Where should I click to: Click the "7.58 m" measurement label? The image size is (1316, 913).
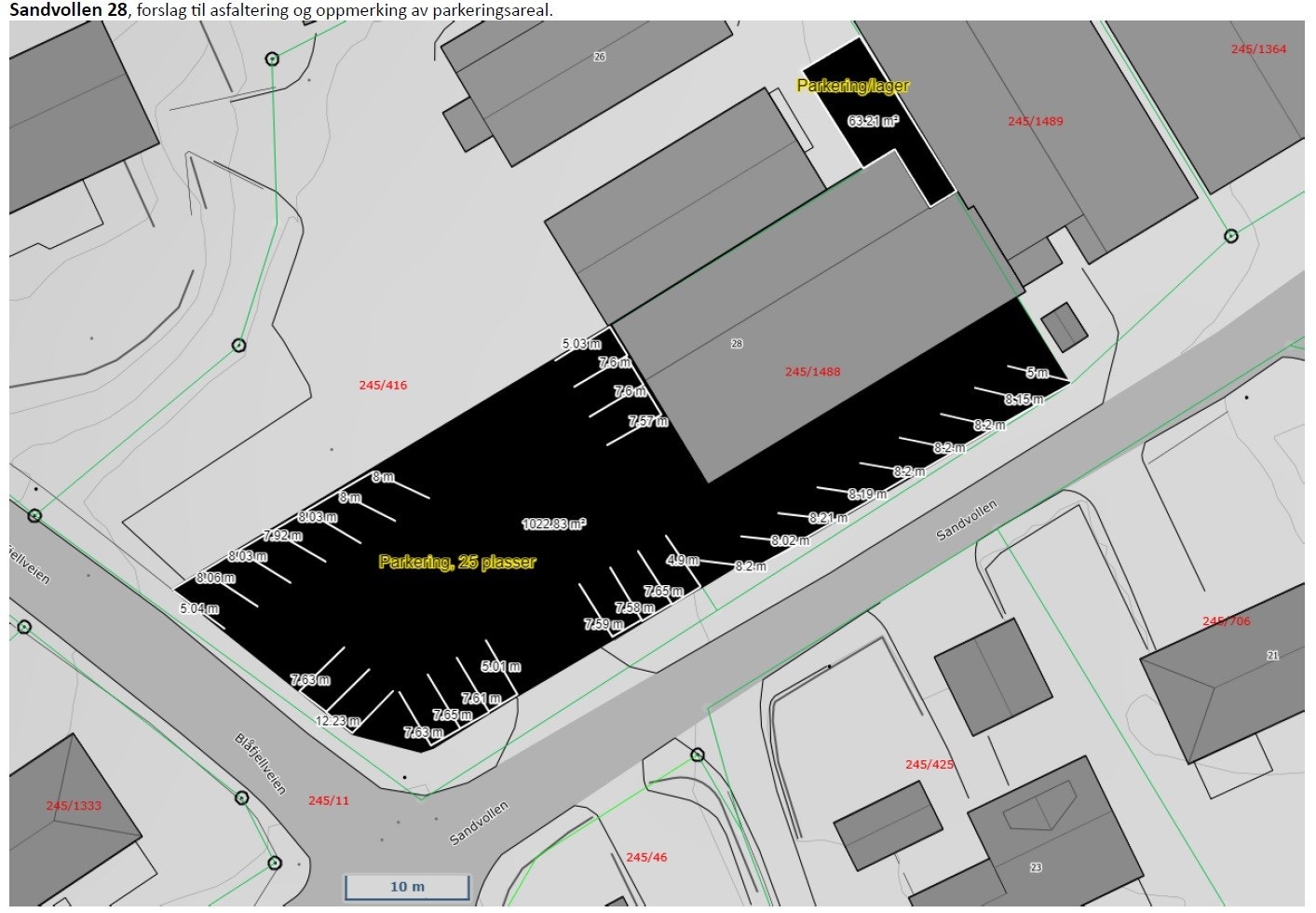[x=634, y=607]
